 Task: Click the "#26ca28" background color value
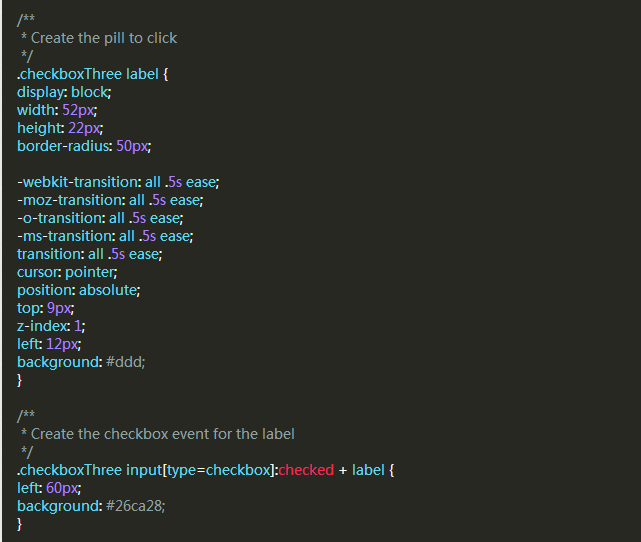pyautogui.click(x=134, y=506)
